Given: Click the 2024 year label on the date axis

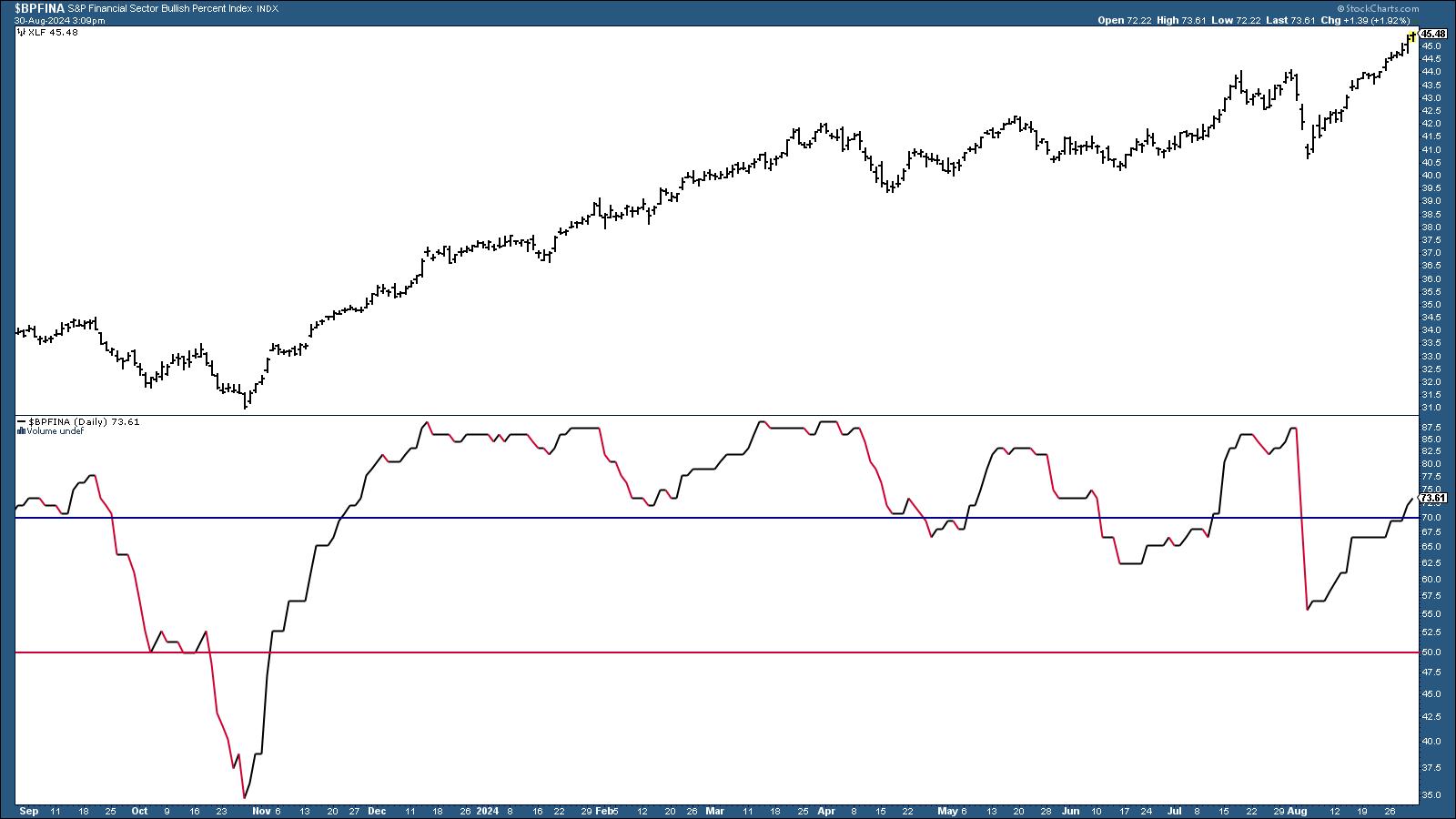Looking at the screenshot, I should (489, 810).
